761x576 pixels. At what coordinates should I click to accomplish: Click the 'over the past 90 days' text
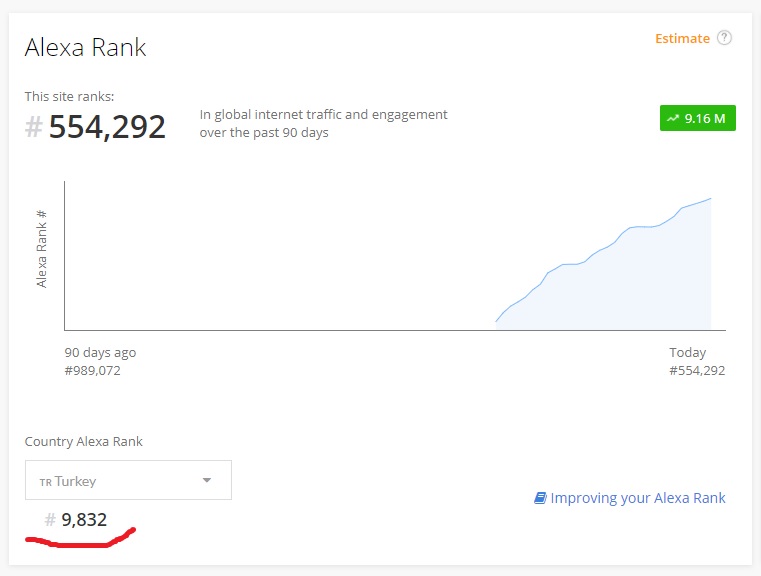(264, 132)
